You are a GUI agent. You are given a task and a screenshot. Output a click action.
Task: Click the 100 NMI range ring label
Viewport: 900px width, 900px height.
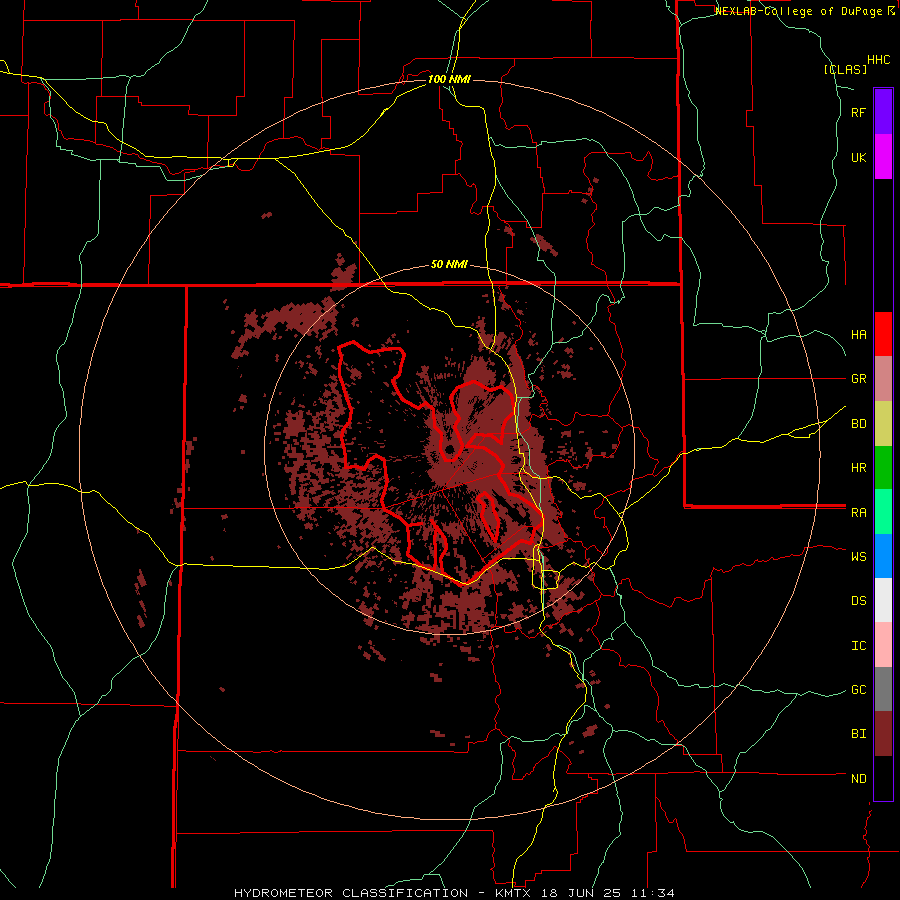pyautogui.click(x=449, y=79)
